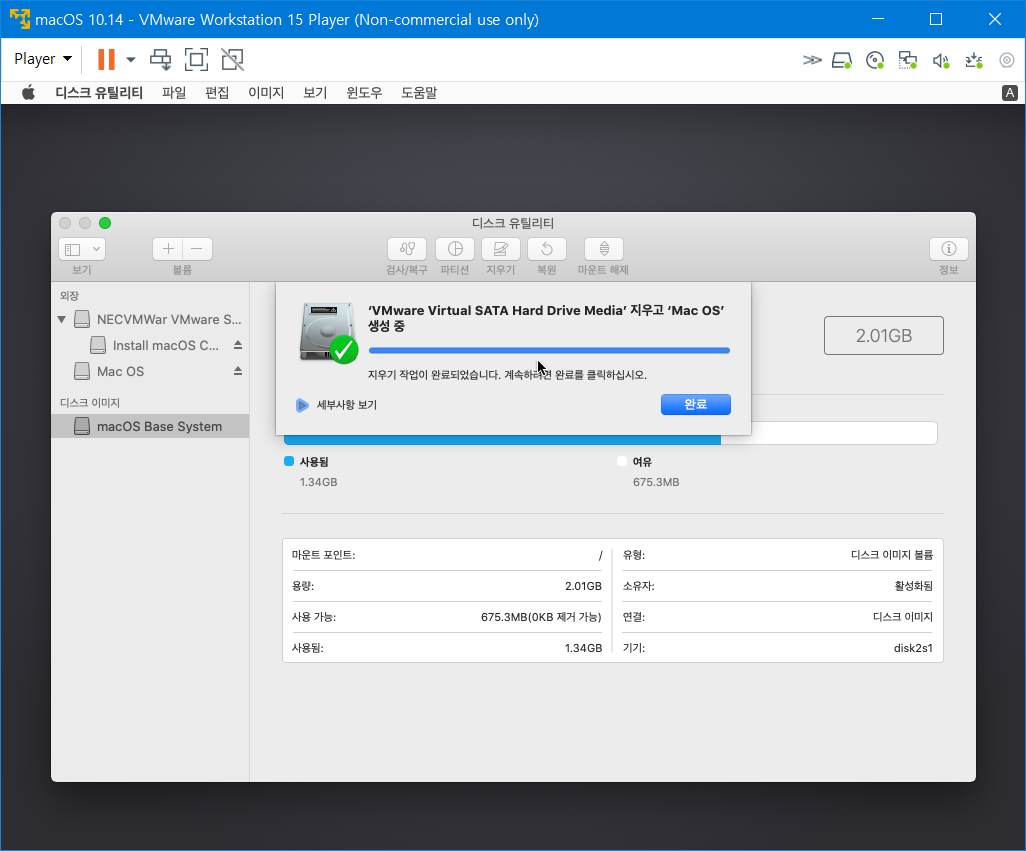The width and height of the screenshot is (1026, 851).
Task: Open the 편집 menu
Action: point(217,93)
